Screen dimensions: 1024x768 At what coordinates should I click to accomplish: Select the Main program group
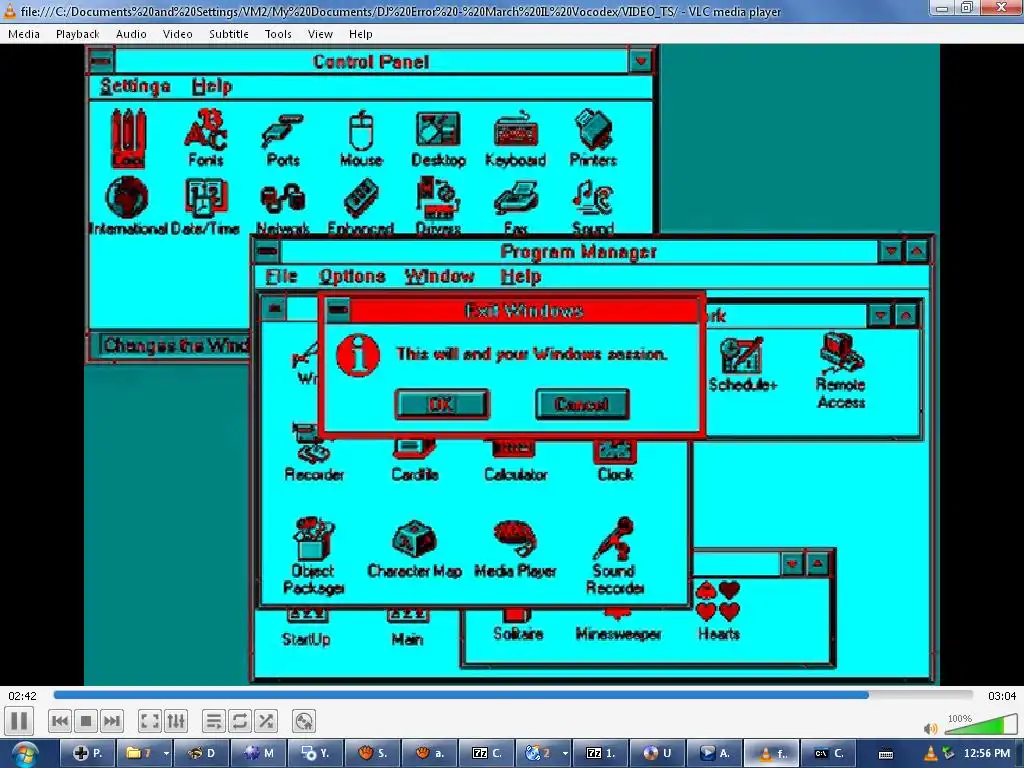click(x=408, y=628)
